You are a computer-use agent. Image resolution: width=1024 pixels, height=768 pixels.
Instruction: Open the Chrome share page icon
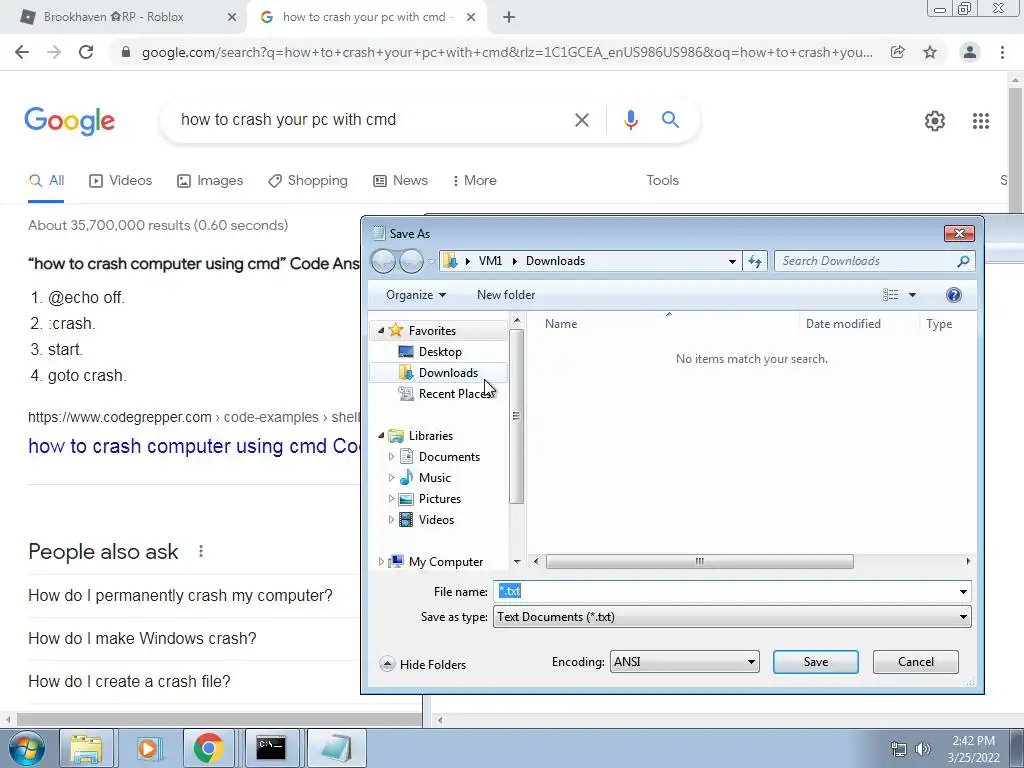[898, 52]
